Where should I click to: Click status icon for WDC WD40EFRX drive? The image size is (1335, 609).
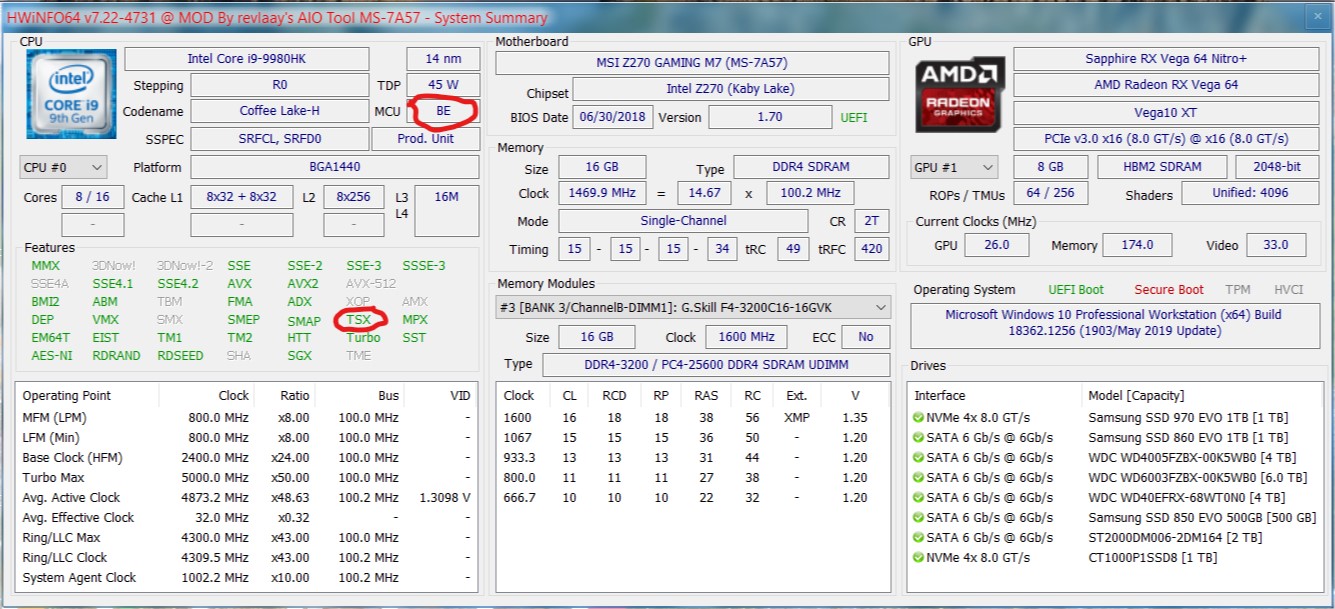[x=918, y=497]
